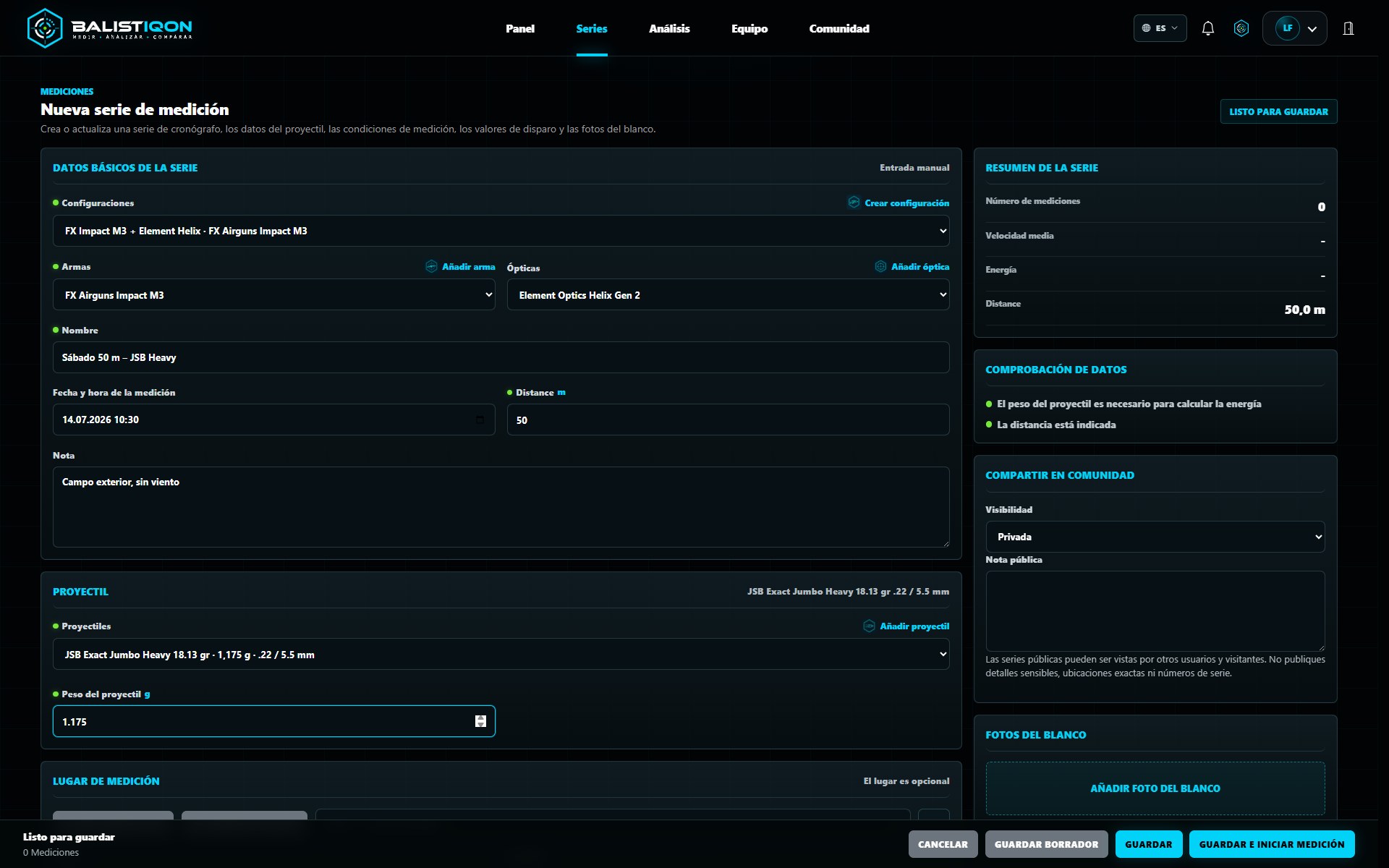Open the Proyectiles selection dropdown
This screenshot has height=868, width=1389.
tap(501, 654)
